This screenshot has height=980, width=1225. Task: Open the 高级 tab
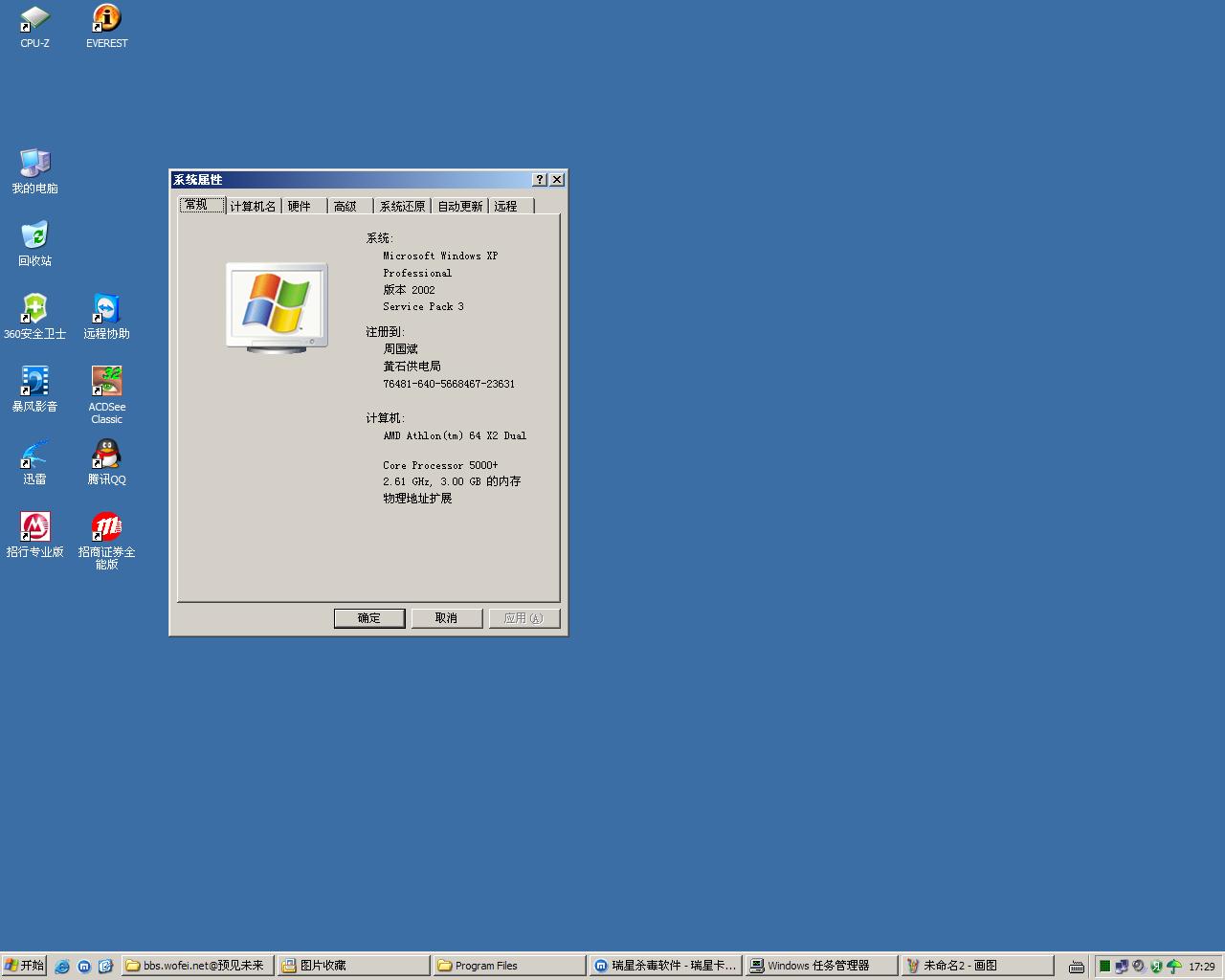tap(350, 206)
